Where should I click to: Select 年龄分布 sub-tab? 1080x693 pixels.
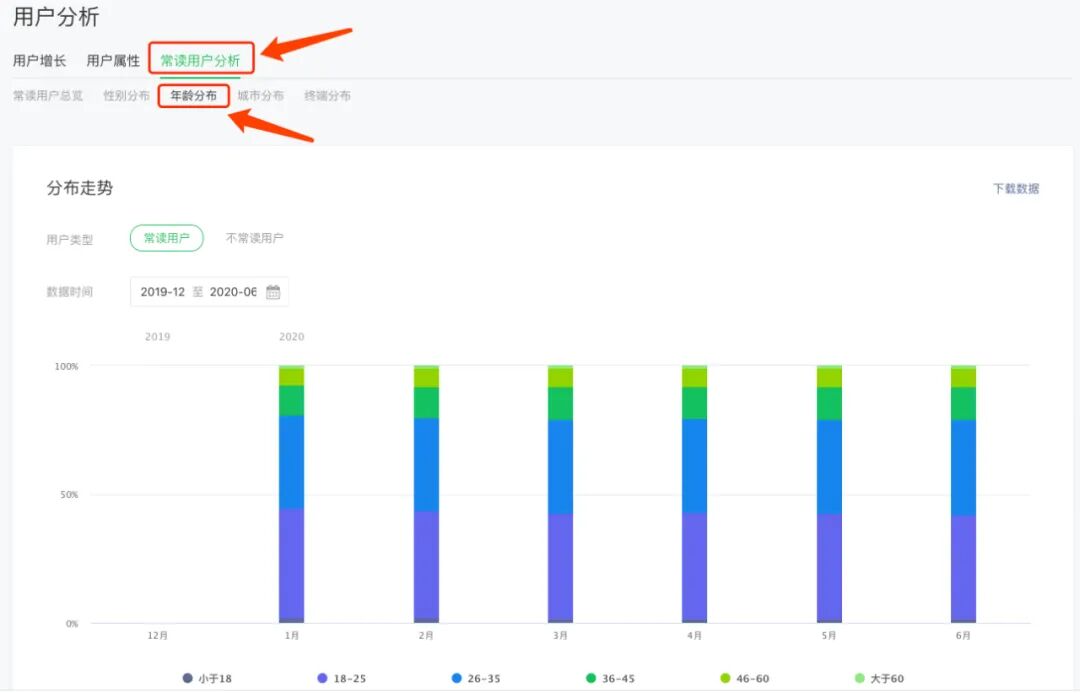click(x=194, y=96)
